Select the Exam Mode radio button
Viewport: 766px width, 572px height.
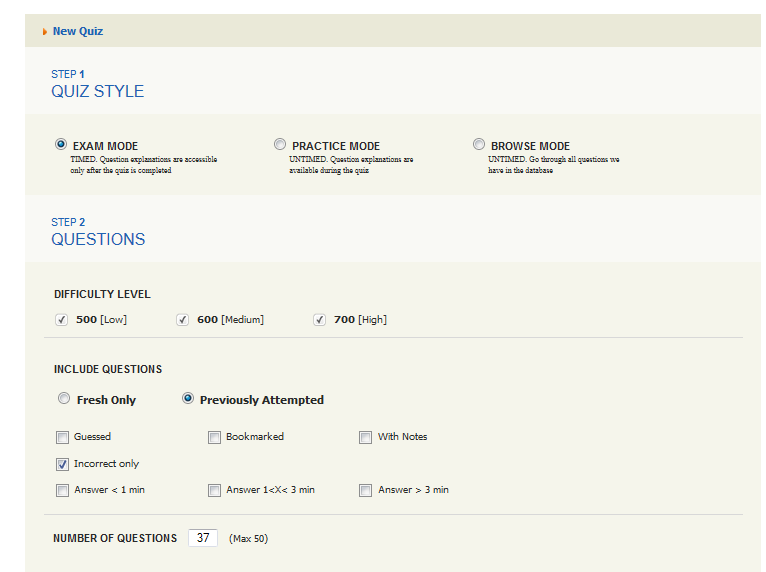pos(61,145)
